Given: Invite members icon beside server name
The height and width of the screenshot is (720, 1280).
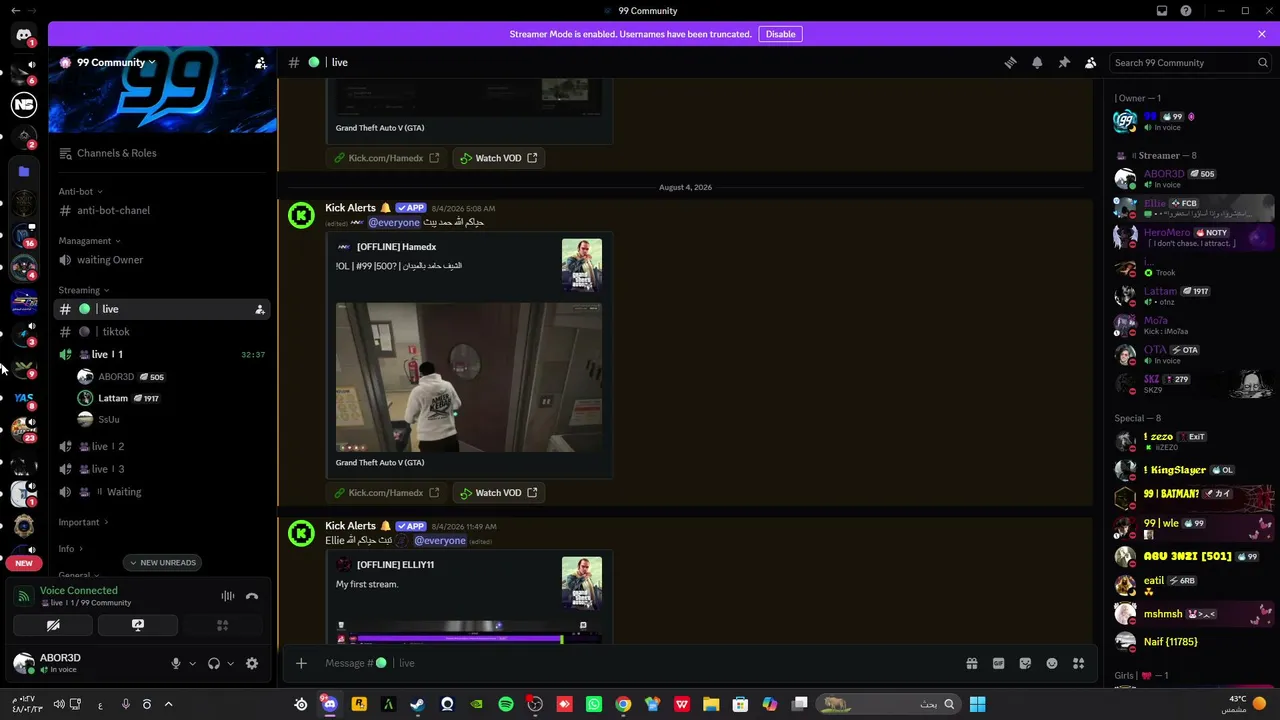Looking at the screenshot, I should (x=261, y=62).
